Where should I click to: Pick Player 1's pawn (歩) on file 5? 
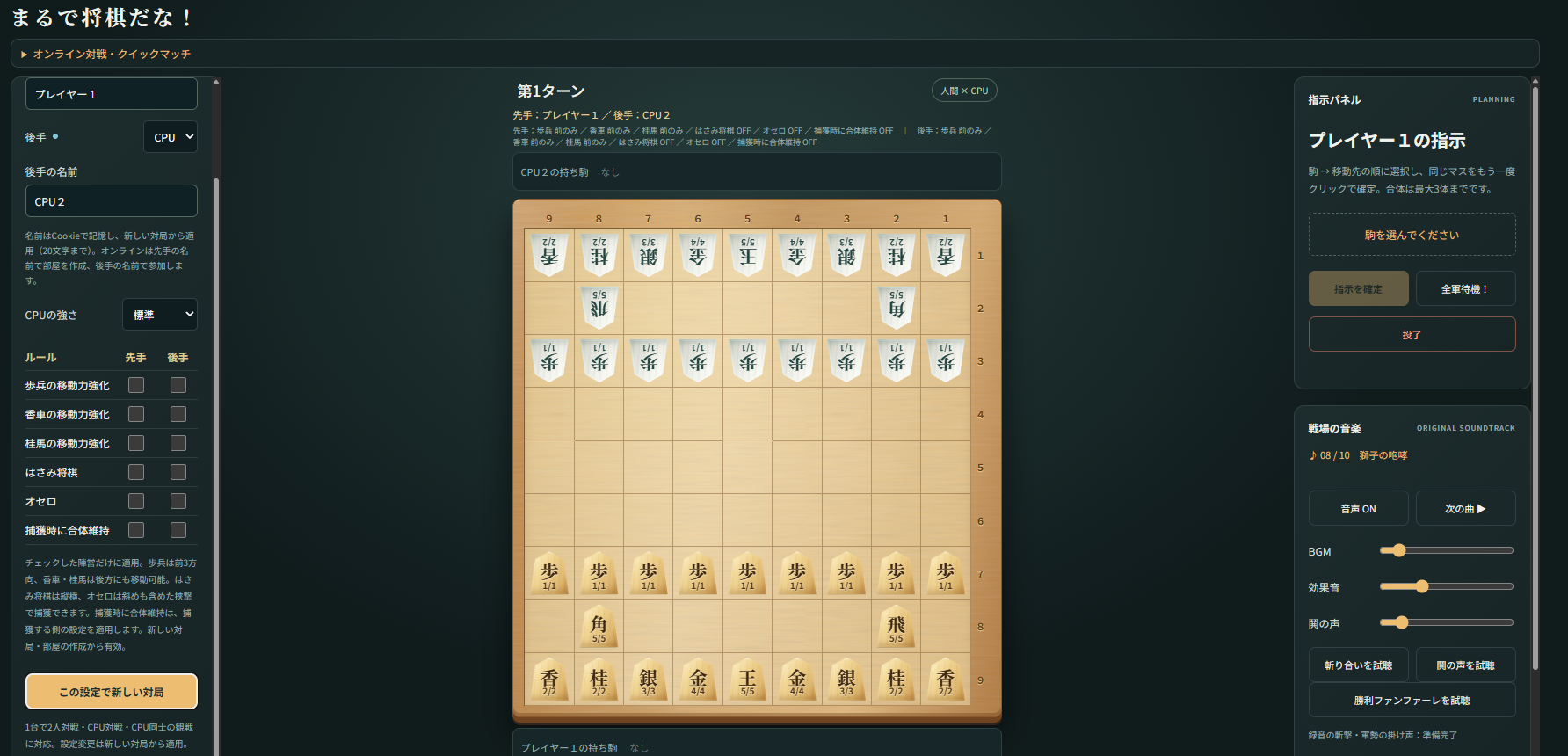pyautogui.click(x=747, y=573)
